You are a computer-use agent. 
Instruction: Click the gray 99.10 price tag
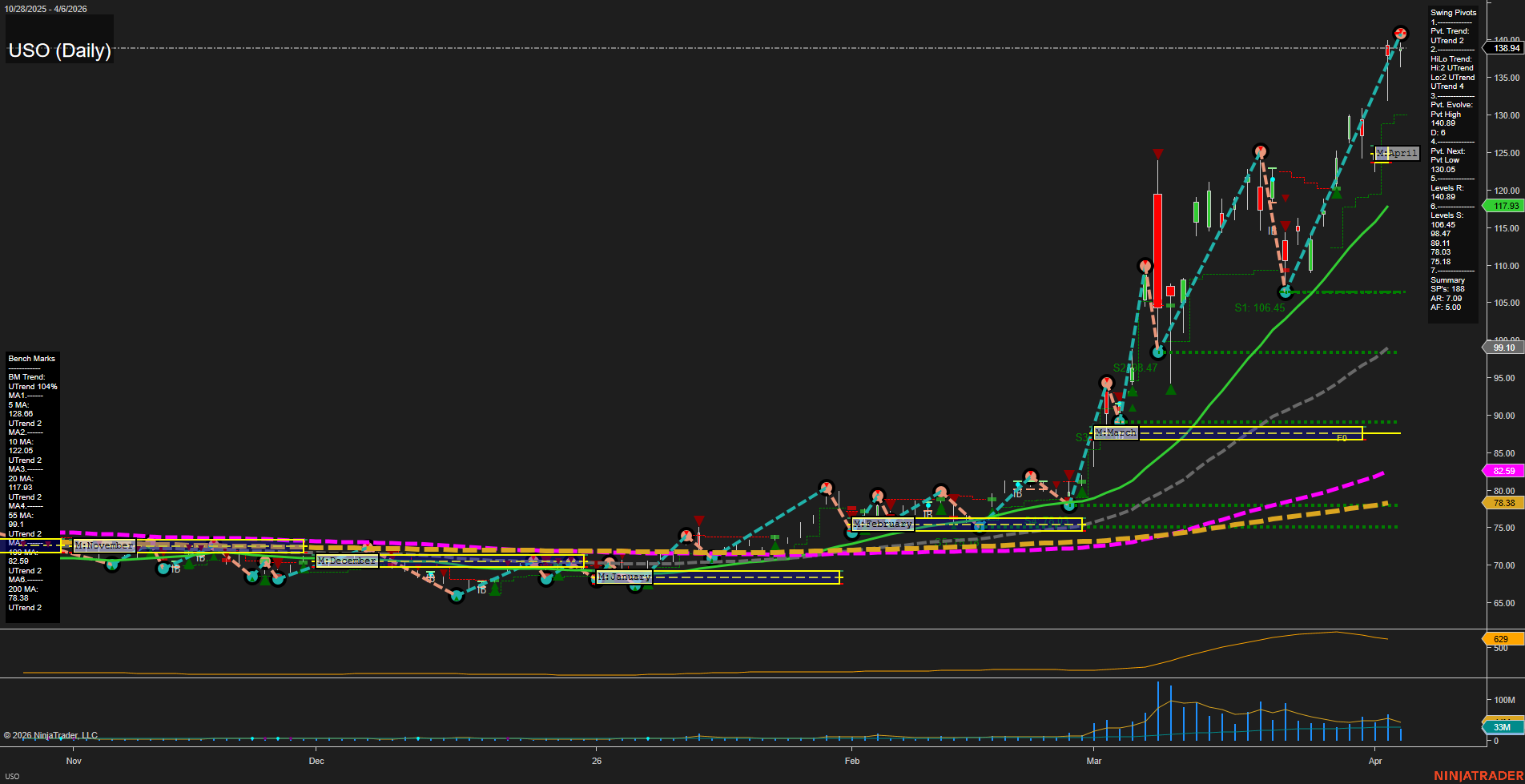(1503, 348)
